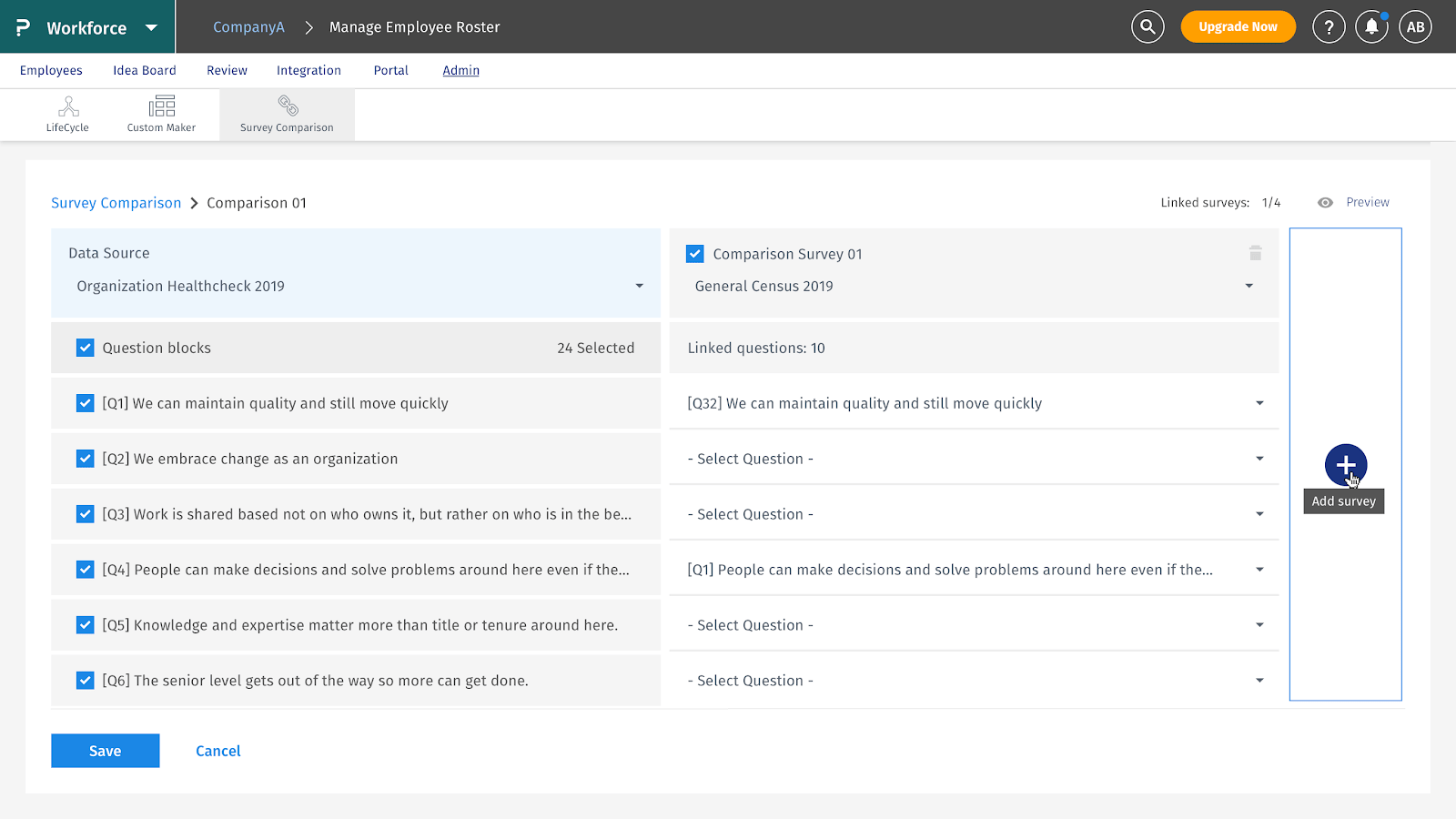This screenshot has width=1456, height=819.
Task: Expand the Workforce app switcher dropdown
Action: point(151,27)
